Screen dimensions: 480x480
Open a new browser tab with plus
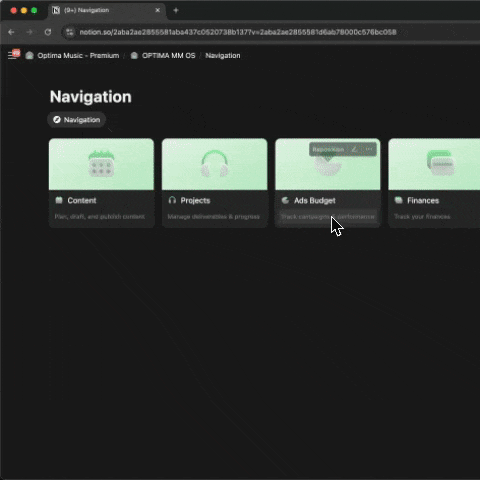(176, 10)
